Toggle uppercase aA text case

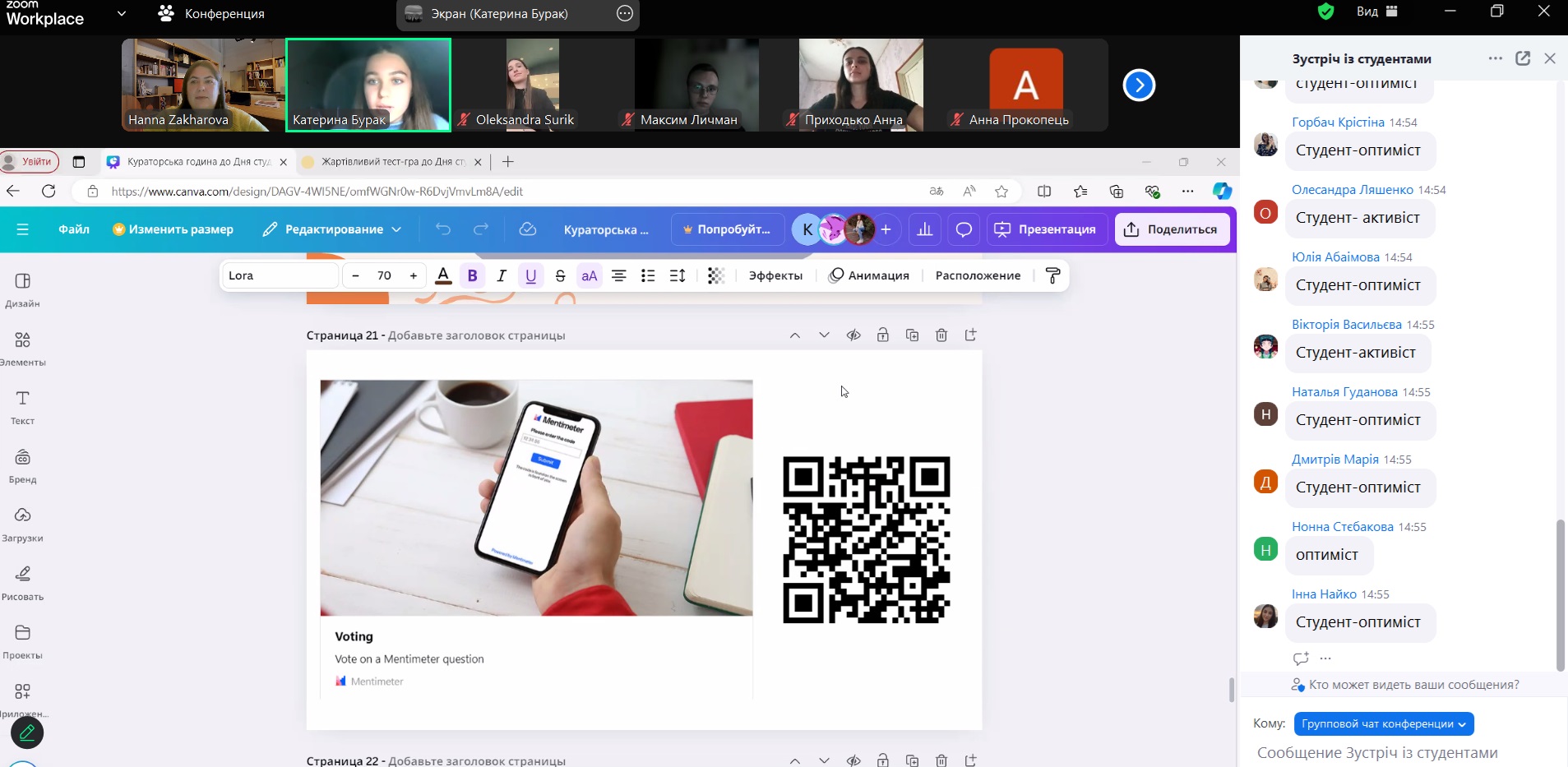pyautogui.click(x=590, y=275)
